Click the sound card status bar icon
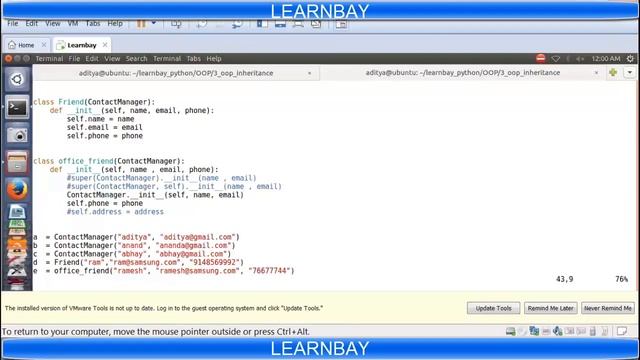Screen dimensions: 640x360 tap(558, 331)
